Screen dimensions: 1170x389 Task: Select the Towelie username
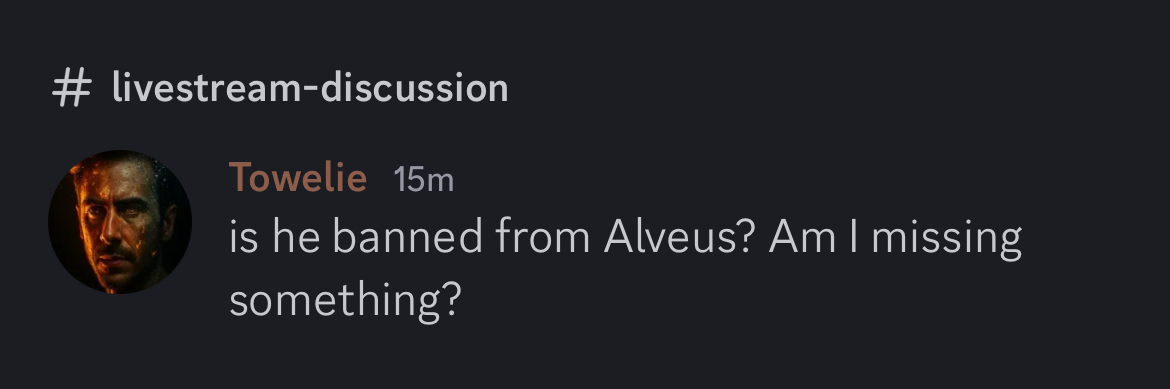point(298,178)
